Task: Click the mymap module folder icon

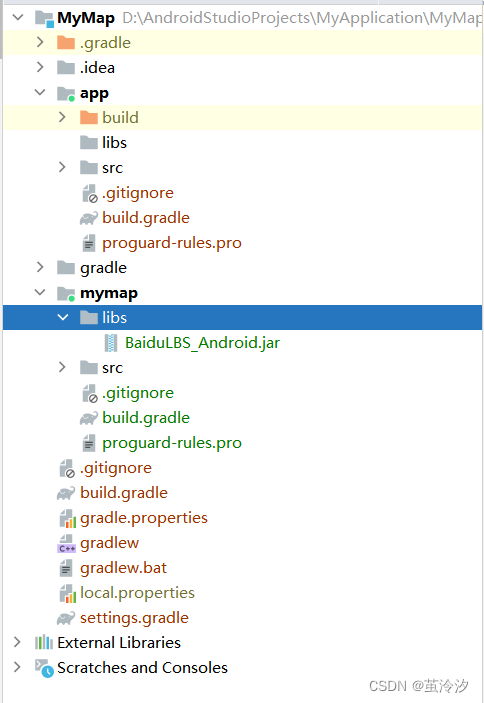Action: point(66,294)
